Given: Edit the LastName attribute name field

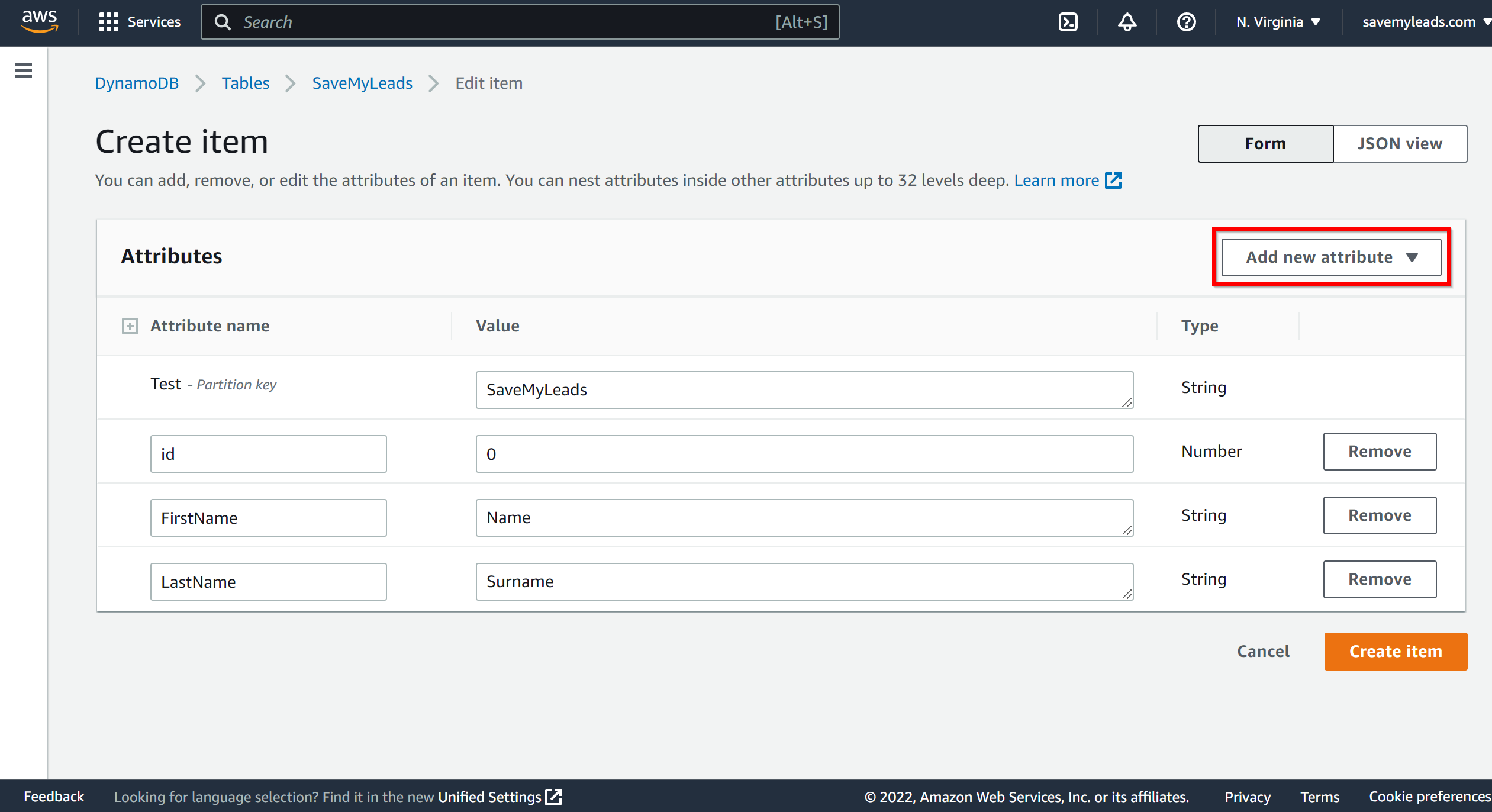Looking at the screenshot, I should click(x=268, y=581).
